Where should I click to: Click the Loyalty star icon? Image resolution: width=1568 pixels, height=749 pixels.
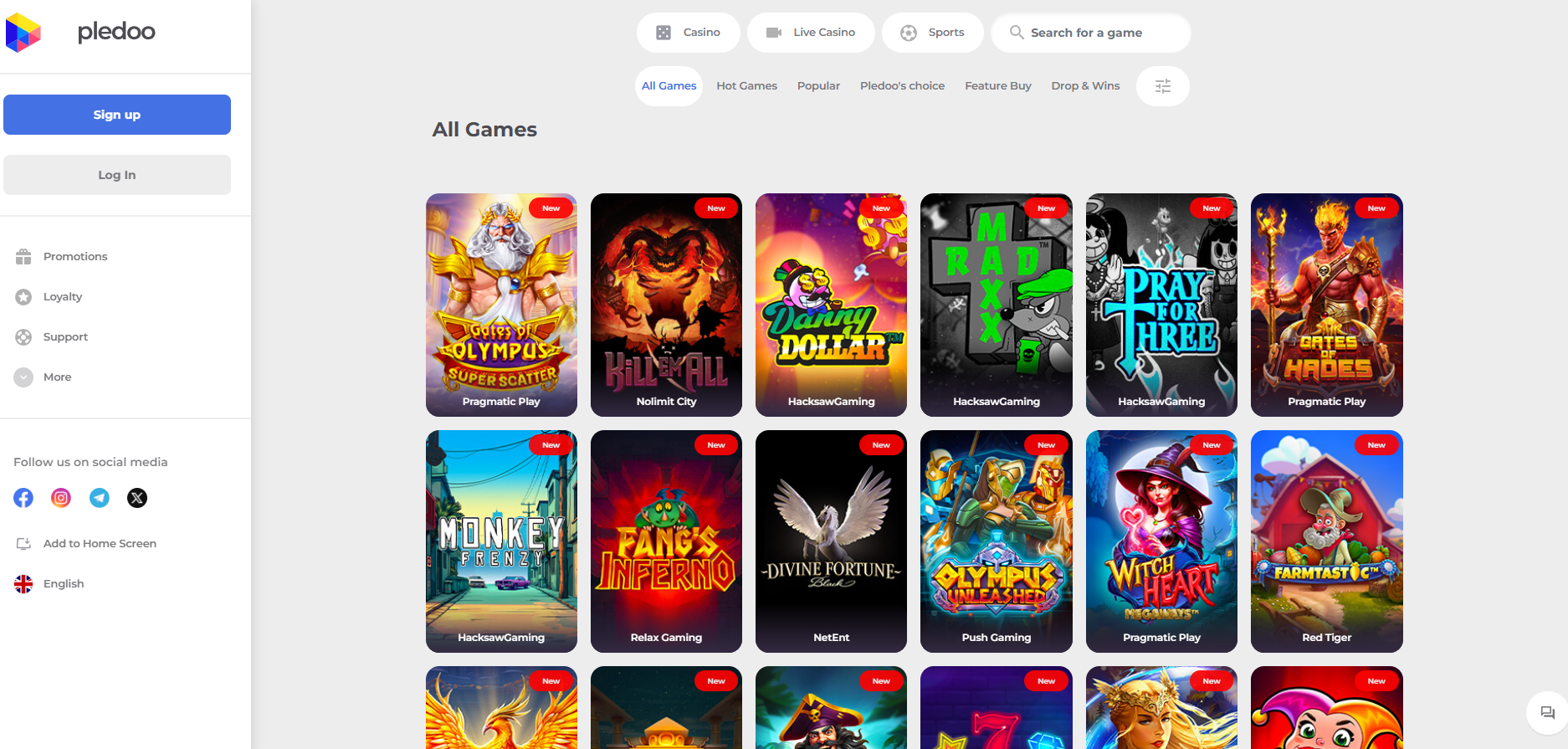point(23,296)
